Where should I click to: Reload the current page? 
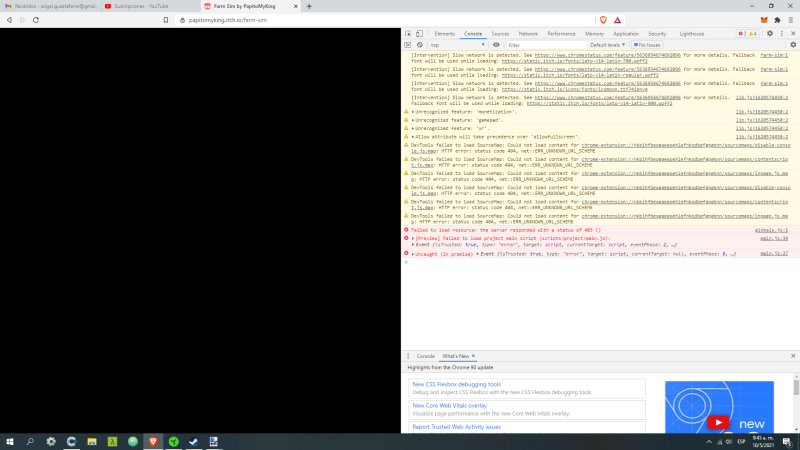[36, 20]
